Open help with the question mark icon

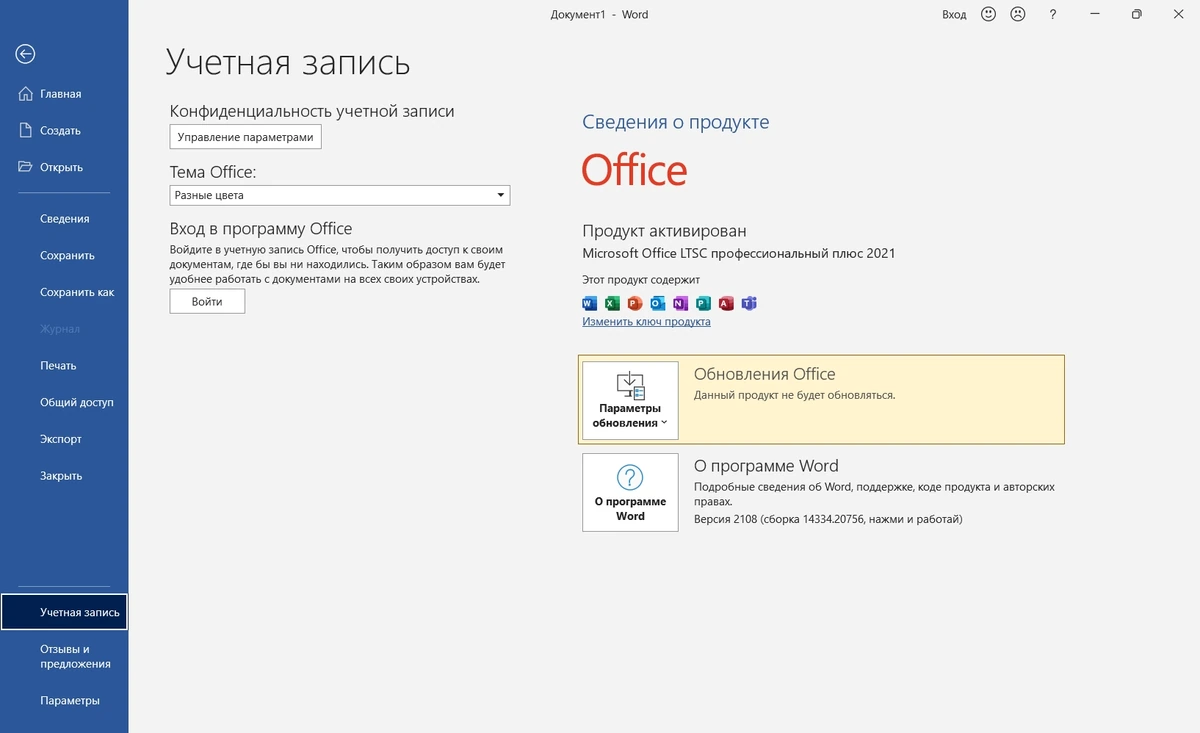click(x=1053, y=15)
